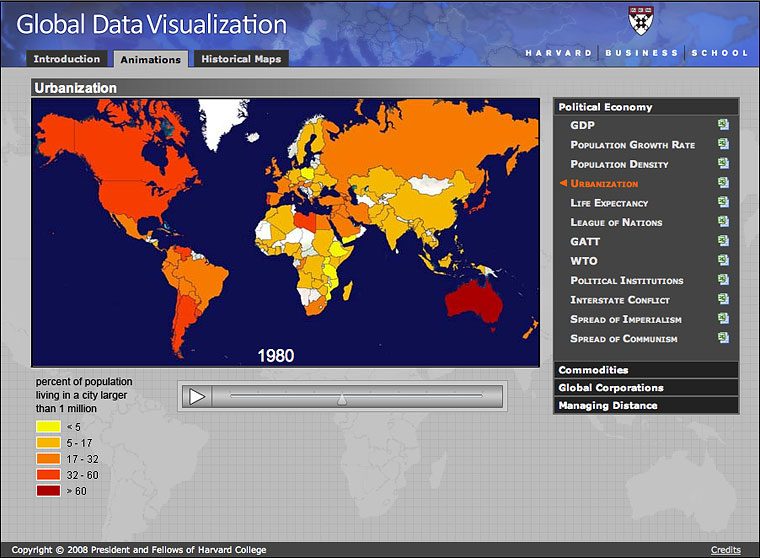Screen dimensions: 760x558
Task: Click the Interstate Conflict data icon
Action: pyautogui.click(x=722, y=300)
